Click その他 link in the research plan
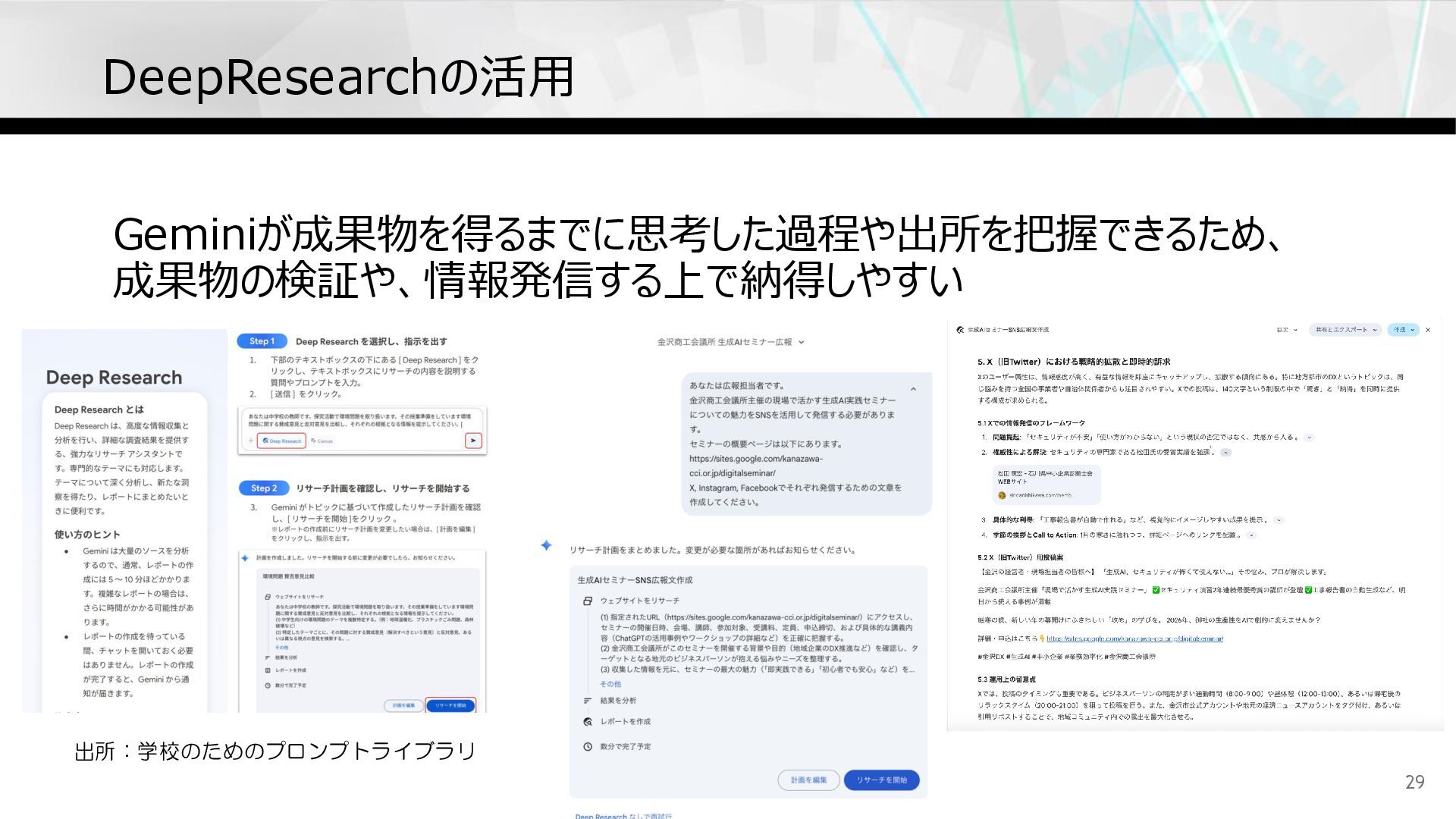Viewport: 1456px width, 819px height. (610, 684)
